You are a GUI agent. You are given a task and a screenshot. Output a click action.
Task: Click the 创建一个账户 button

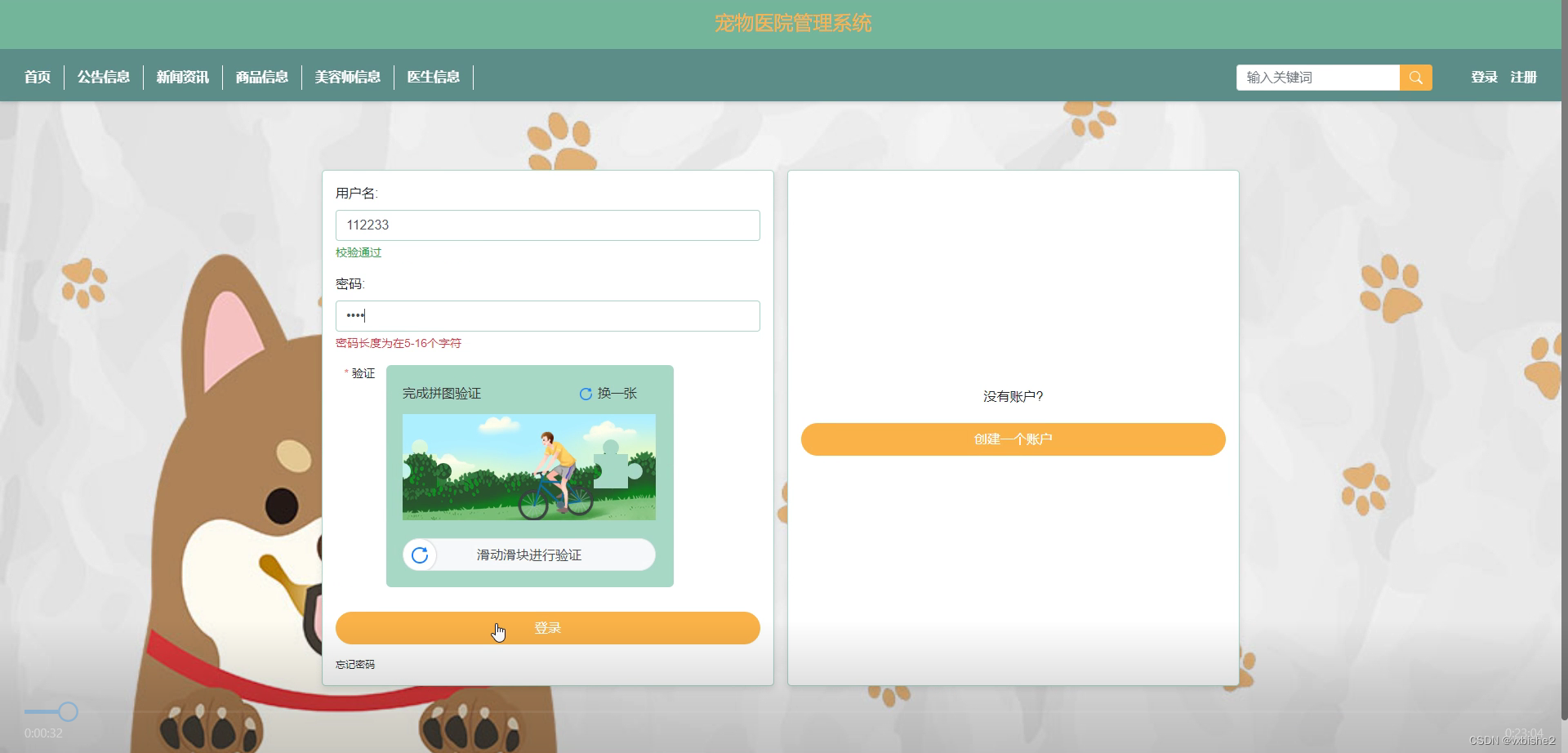pyautogui.click(x=1013, y=439)
